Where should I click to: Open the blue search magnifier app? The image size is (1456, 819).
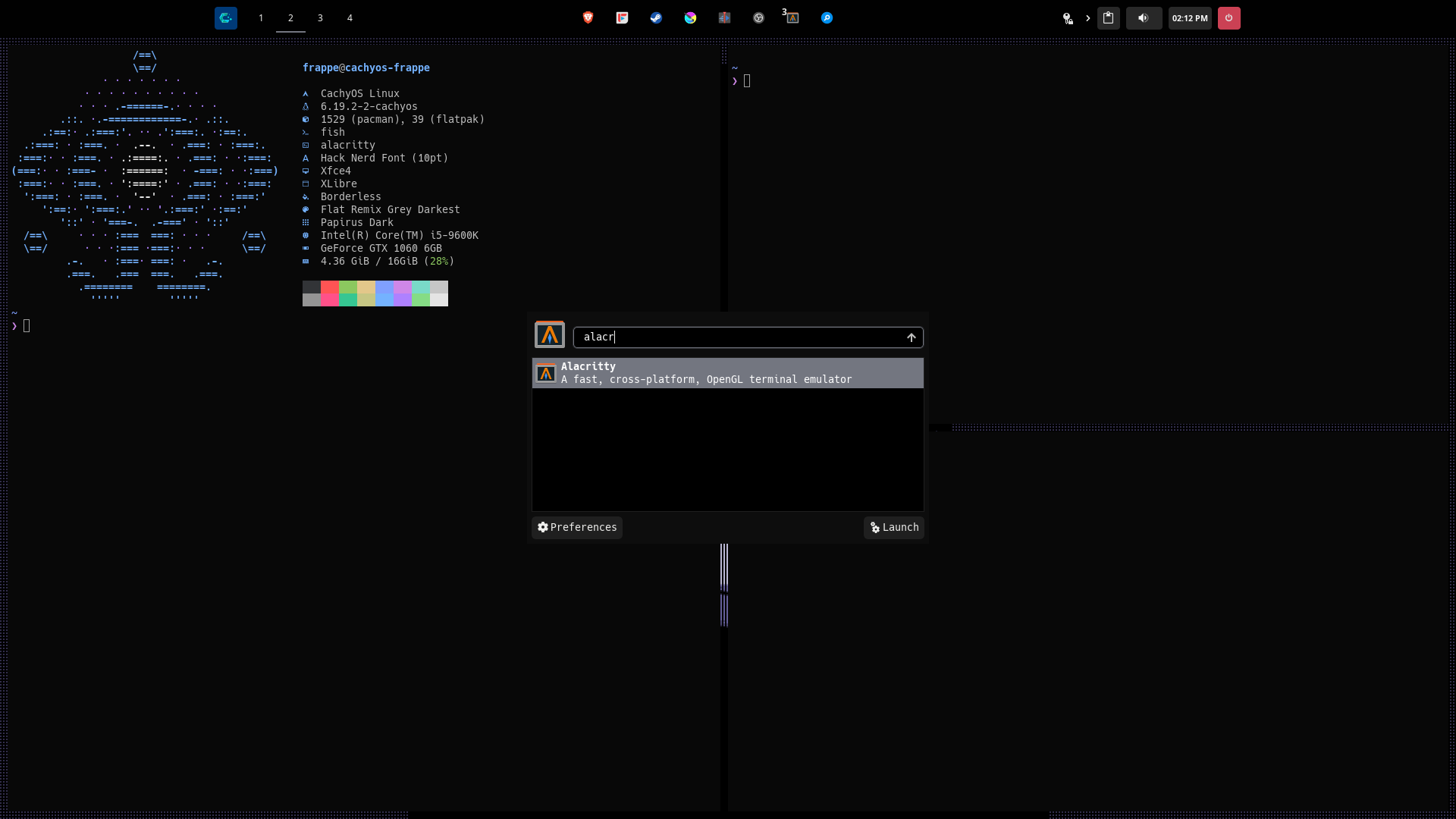[x=827, y=17]
